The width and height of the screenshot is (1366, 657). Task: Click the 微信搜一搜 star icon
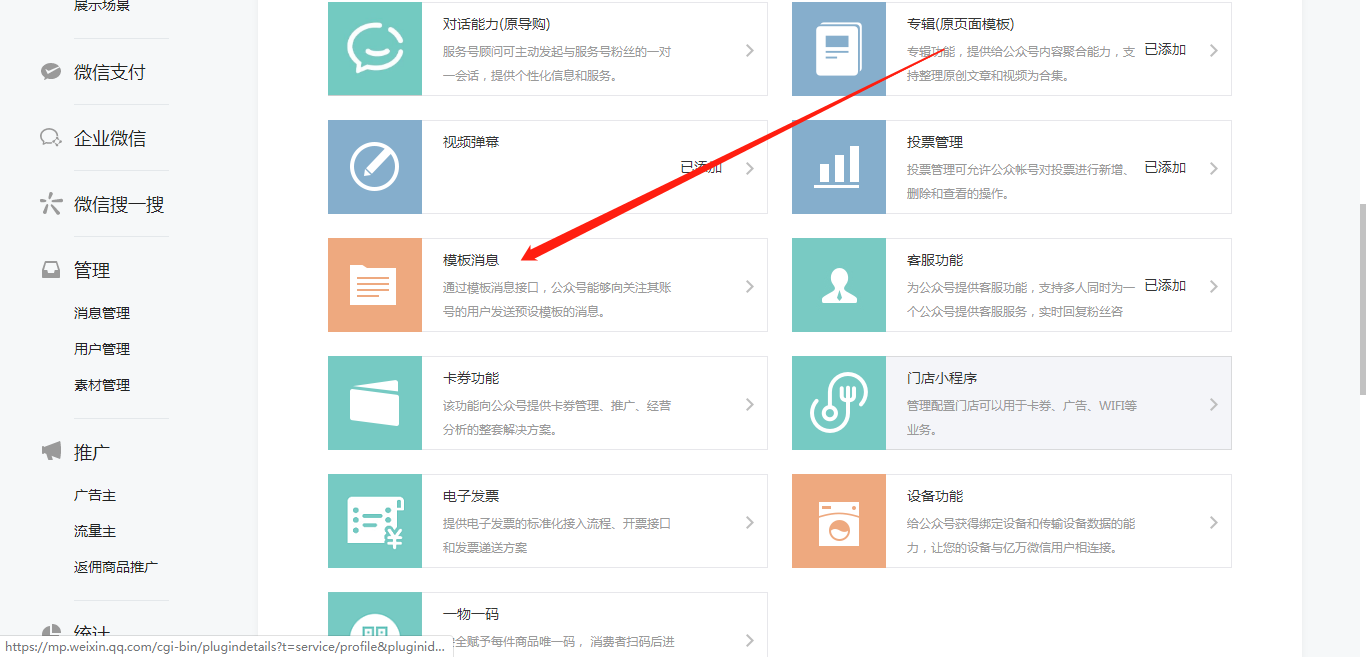pyautogui.click(x=50, y=204)
